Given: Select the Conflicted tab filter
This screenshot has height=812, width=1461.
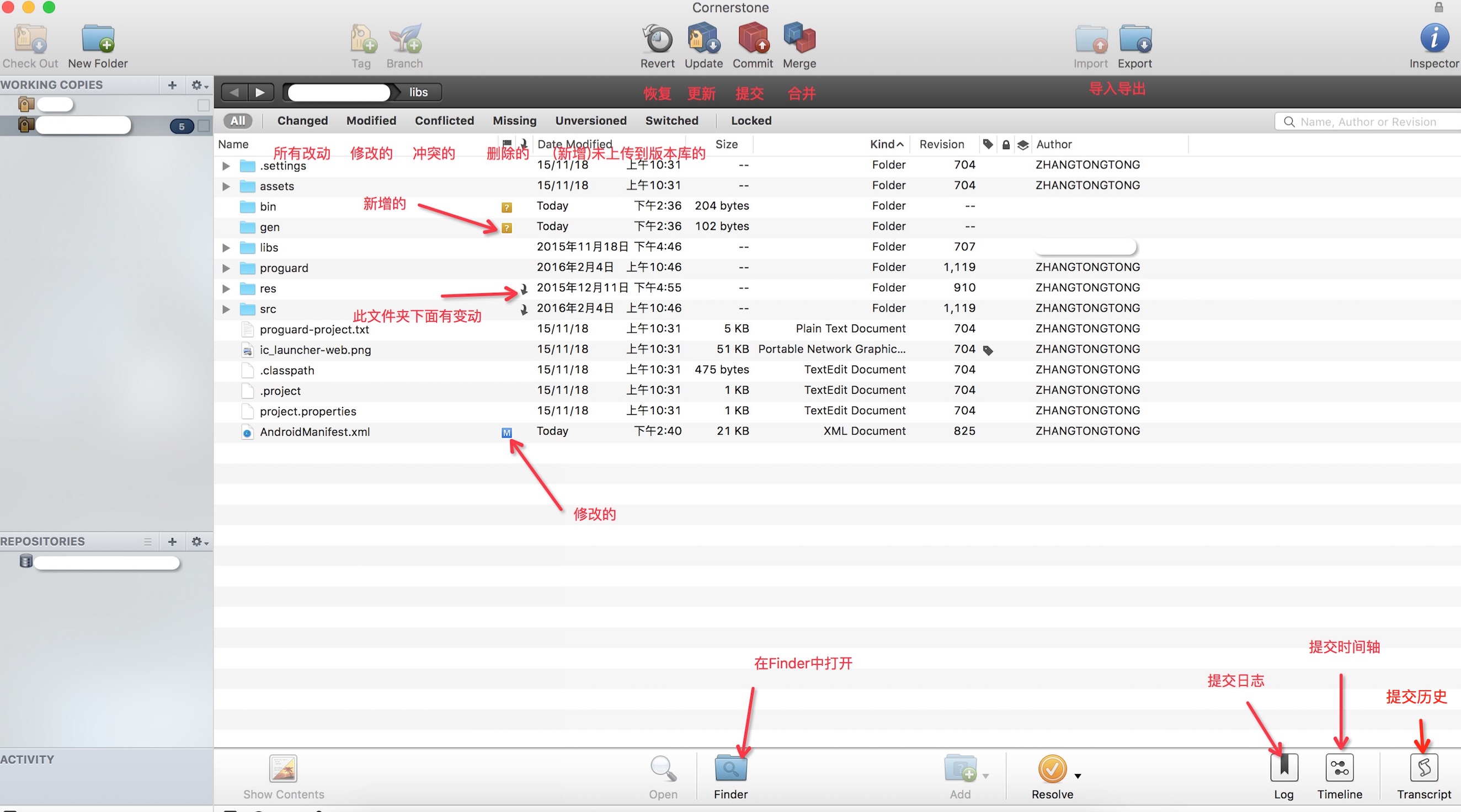Looking at the screenshot, I should point(444,120).
